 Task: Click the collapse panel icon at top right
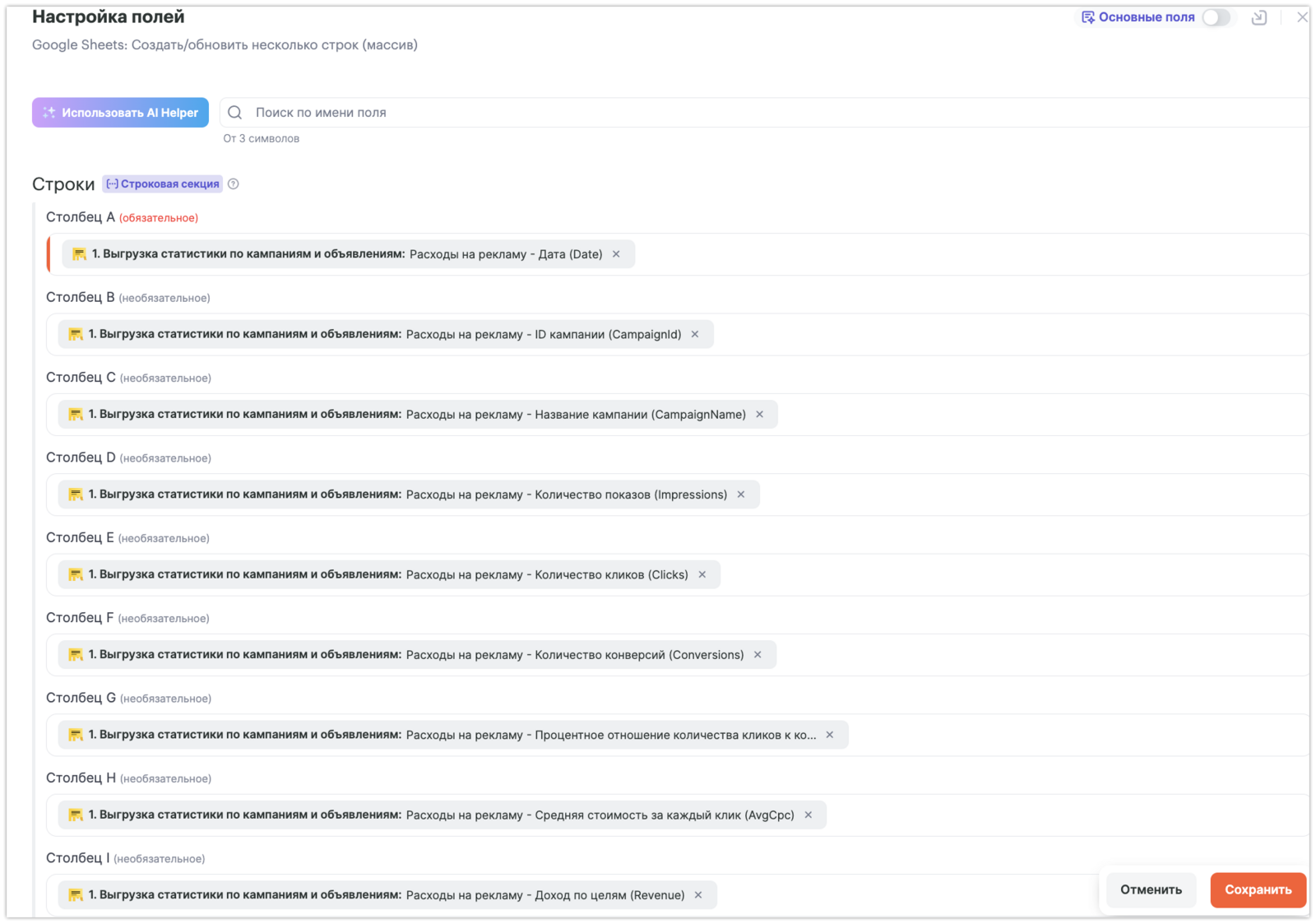[1258, 17]
